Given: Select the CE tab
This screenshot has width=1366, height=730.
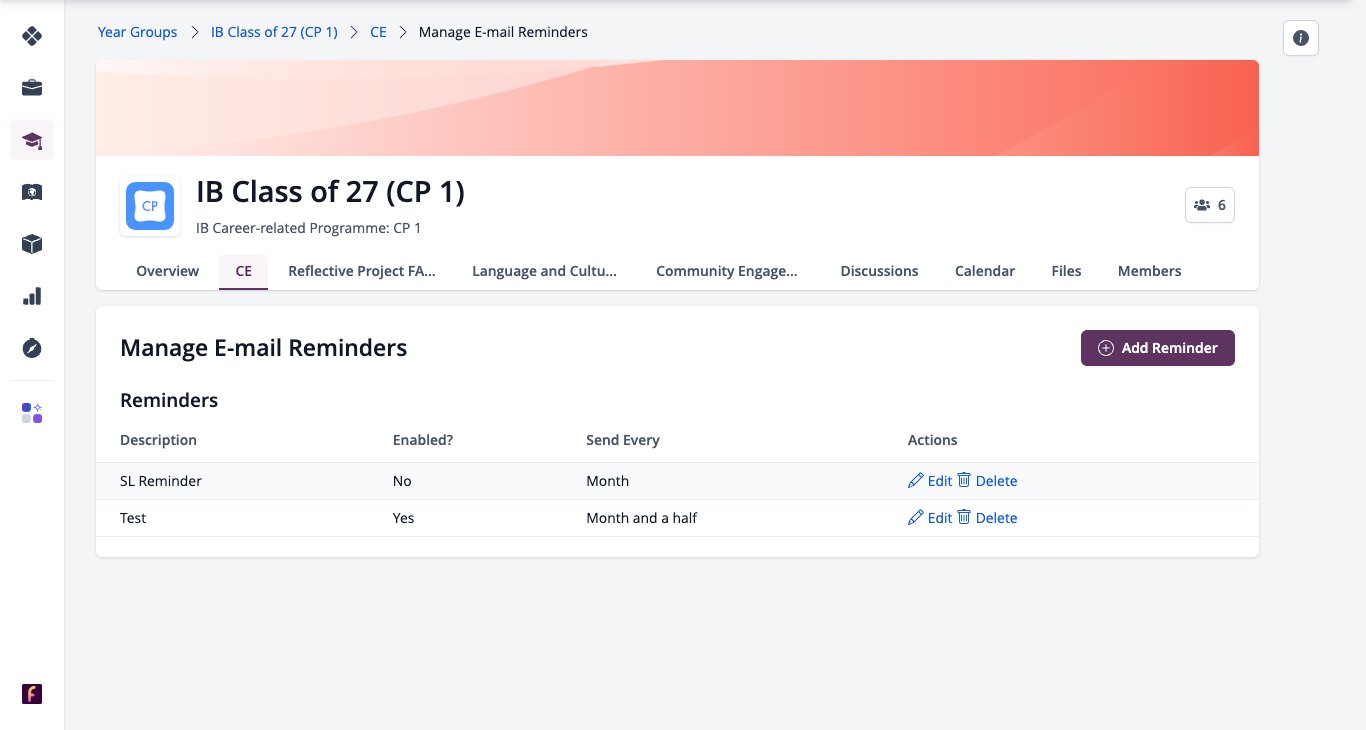Looking at the screenshot, I should pyautogui.click(x=244, y=271).
